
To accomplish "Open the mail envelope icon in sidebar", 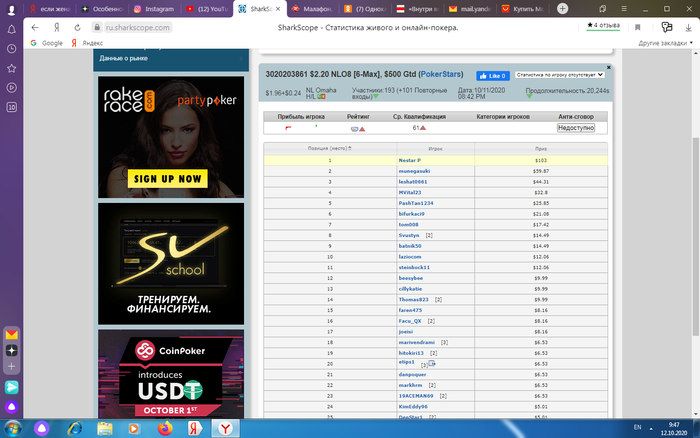I will 12,334.
